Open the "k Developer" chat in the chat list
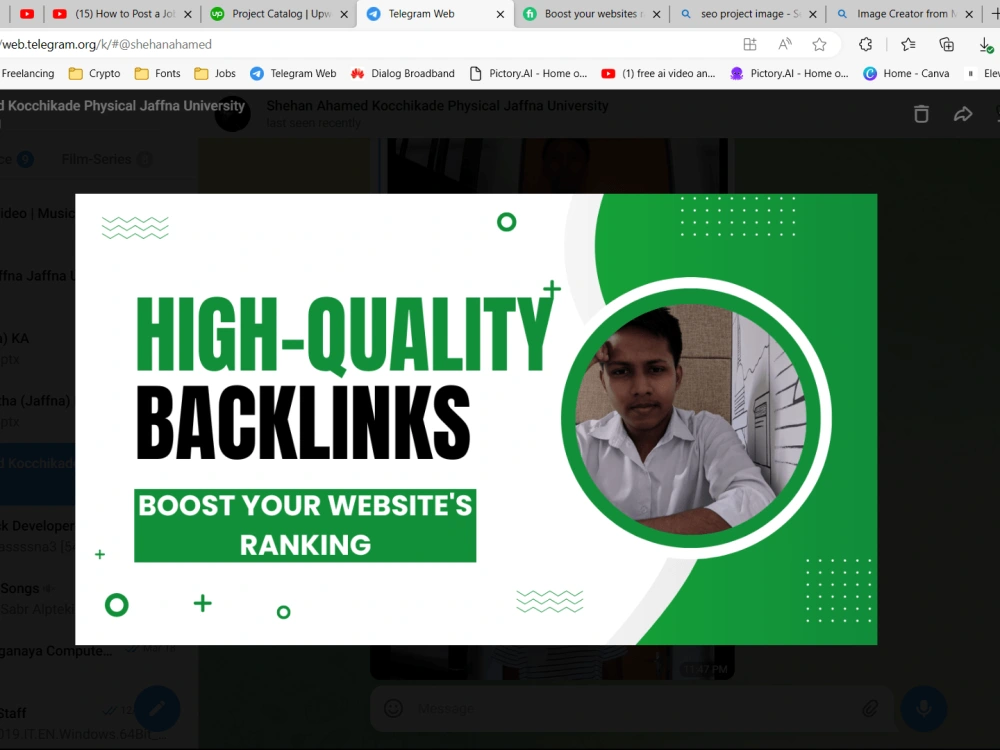1000x750 pixels. pyautogui.click(x=38, y=536)
